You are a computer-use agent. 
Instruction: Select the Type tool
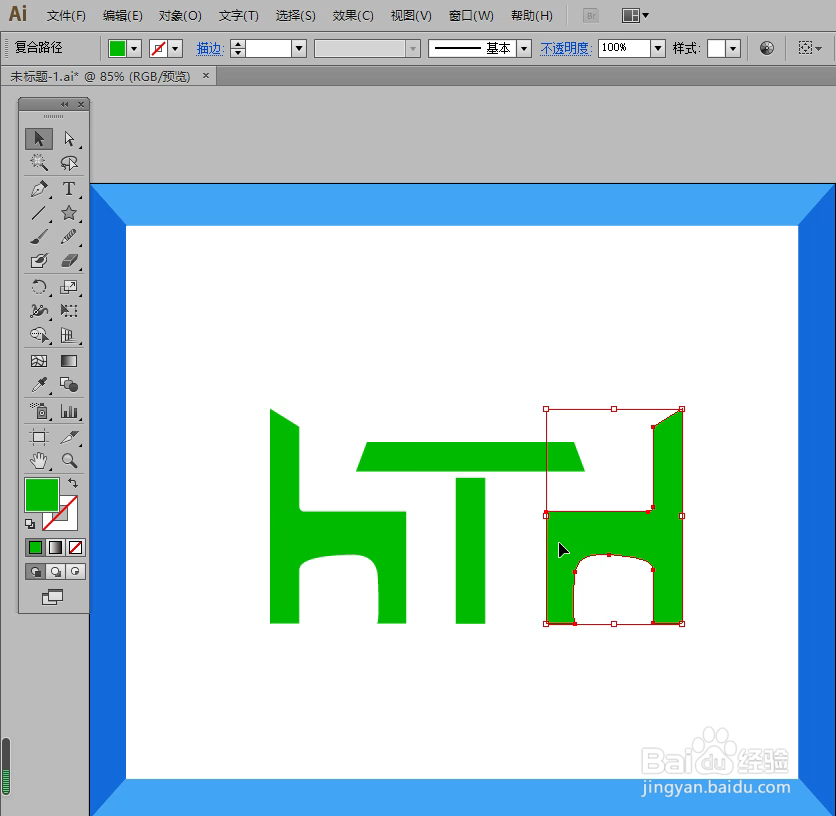tap(69, 189)
